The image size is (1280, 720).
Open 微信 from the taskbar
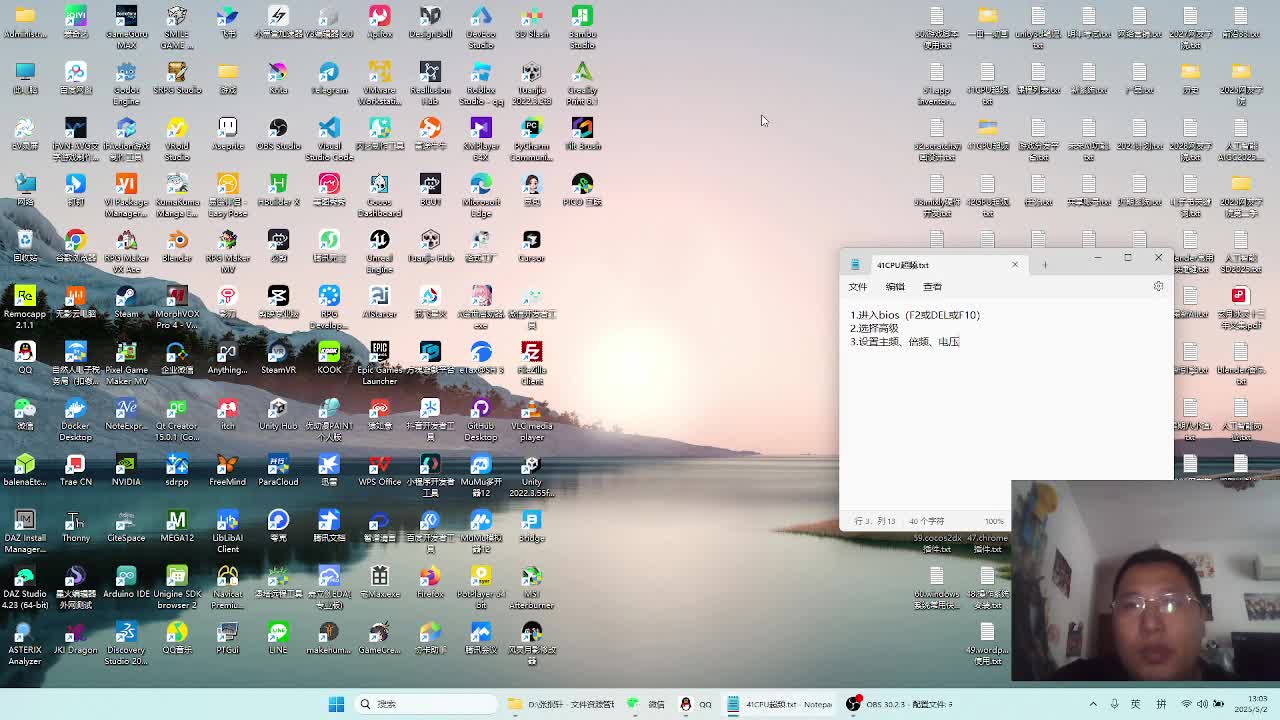[x=646, y=704]
